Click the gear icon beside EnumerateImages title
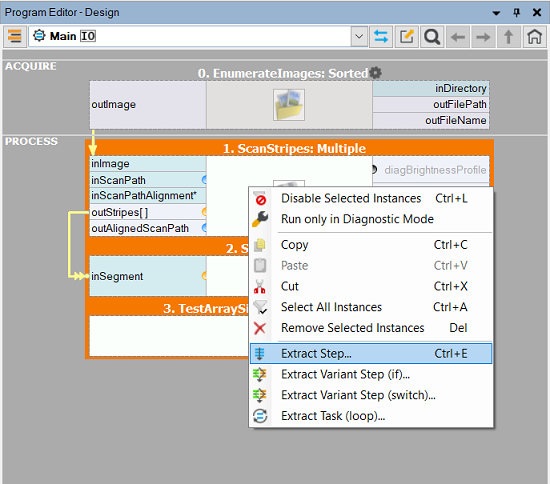This screenshot has height=484, width=550. click(375, 73)
